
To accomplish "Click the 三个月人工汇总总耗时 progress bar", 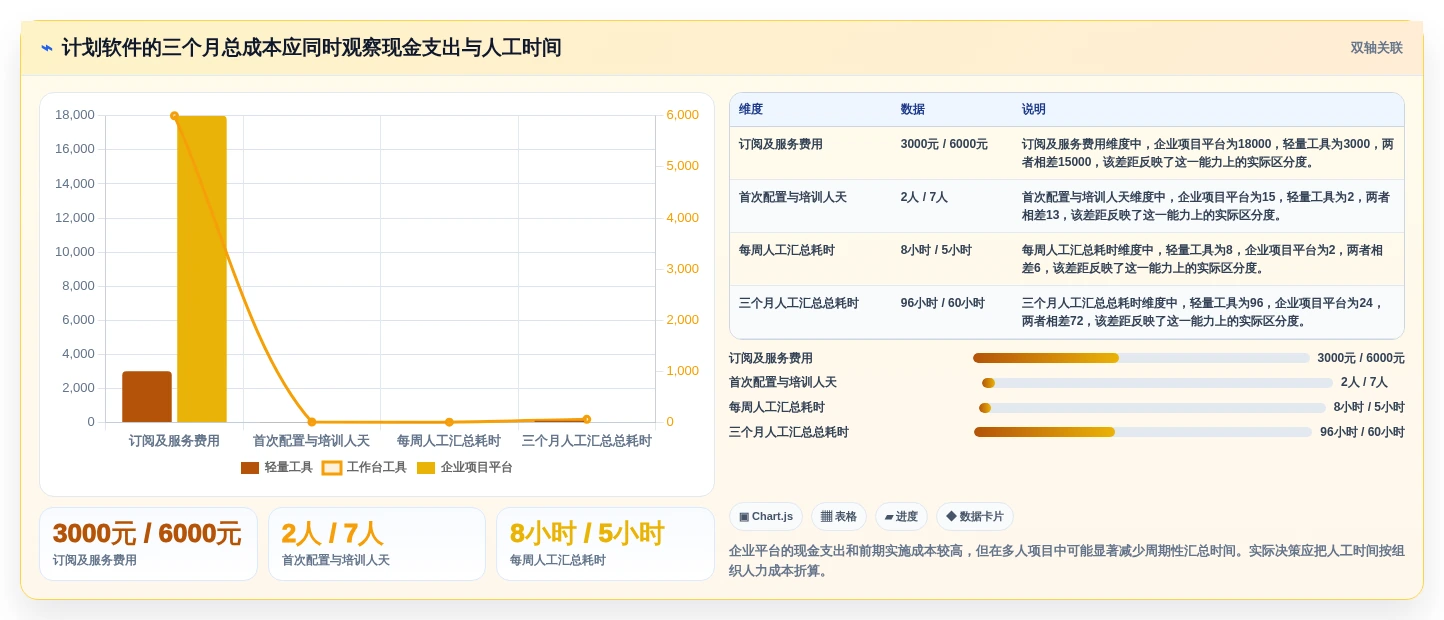I will click(x=1143, y=432).
